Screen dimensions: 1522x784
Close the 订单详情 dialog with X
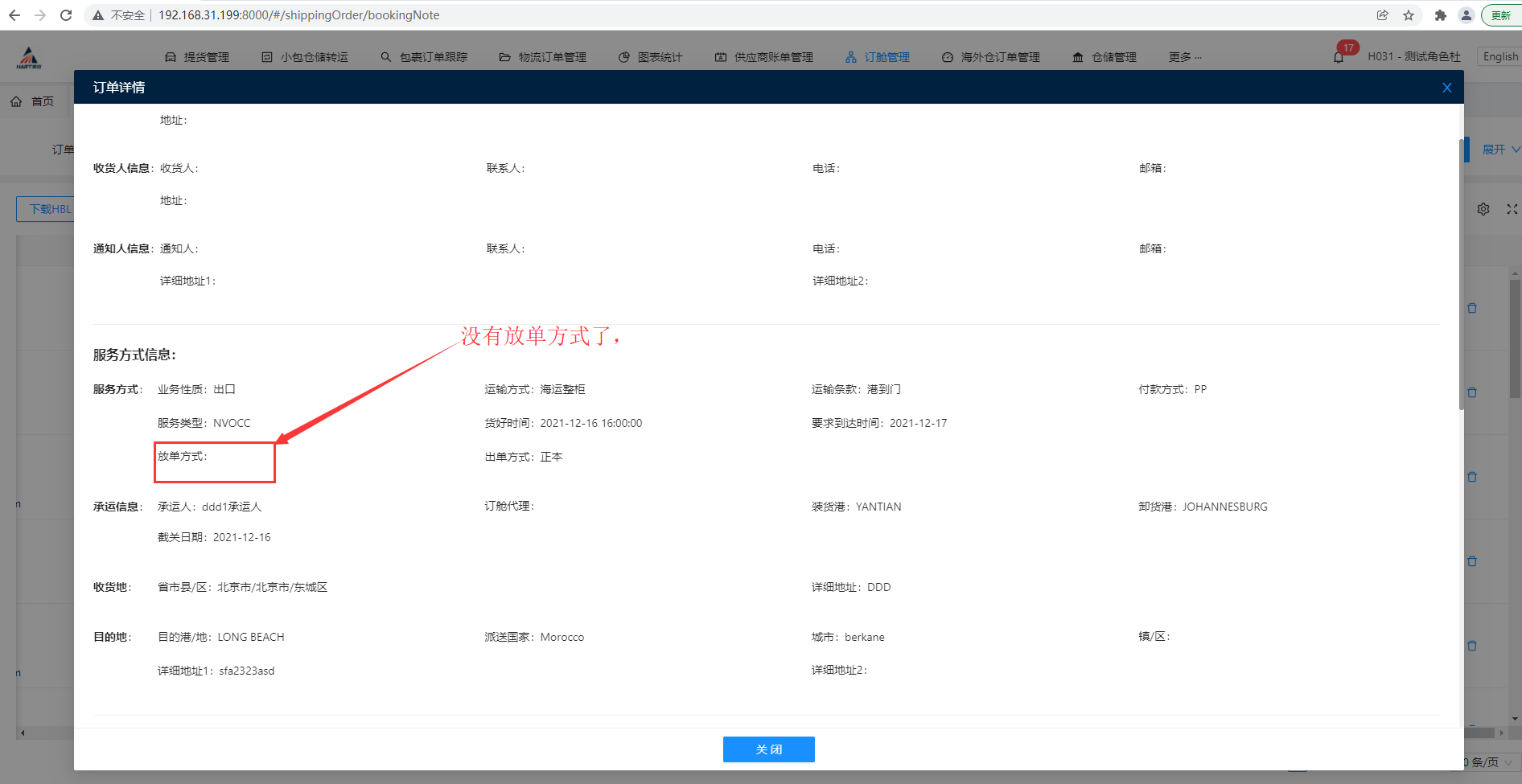(x=1446, y=88)
